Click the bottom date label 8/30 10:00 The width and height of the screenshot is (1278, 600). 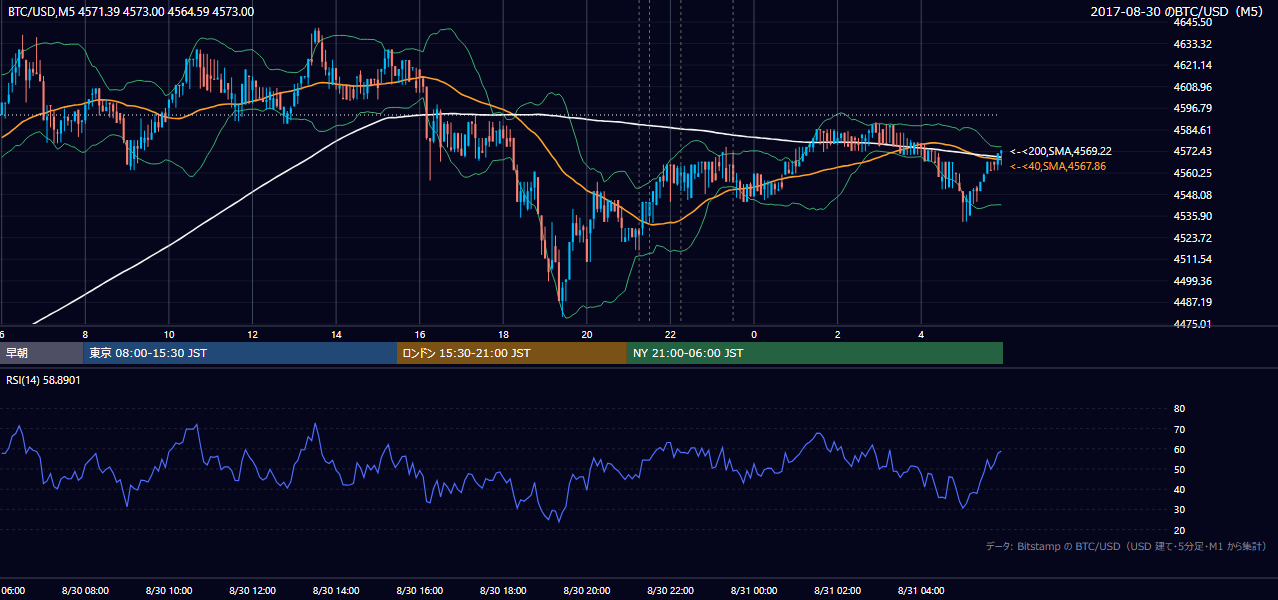click(169, 591)
